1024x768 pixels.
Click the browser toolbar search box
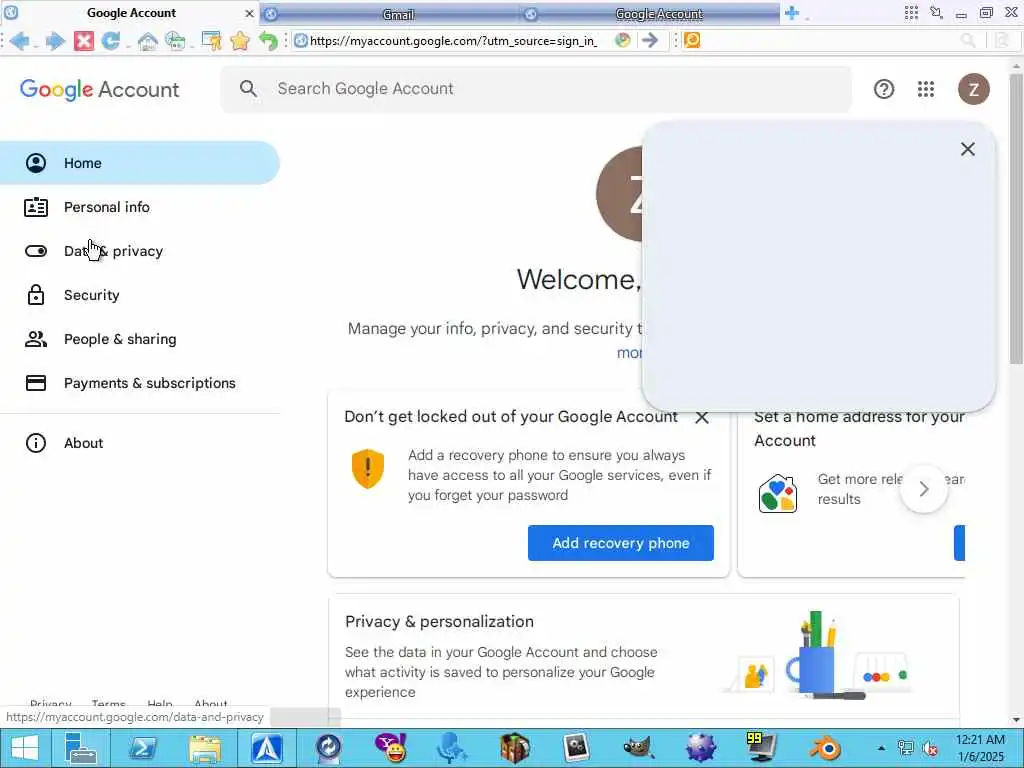tap(829, 40)
